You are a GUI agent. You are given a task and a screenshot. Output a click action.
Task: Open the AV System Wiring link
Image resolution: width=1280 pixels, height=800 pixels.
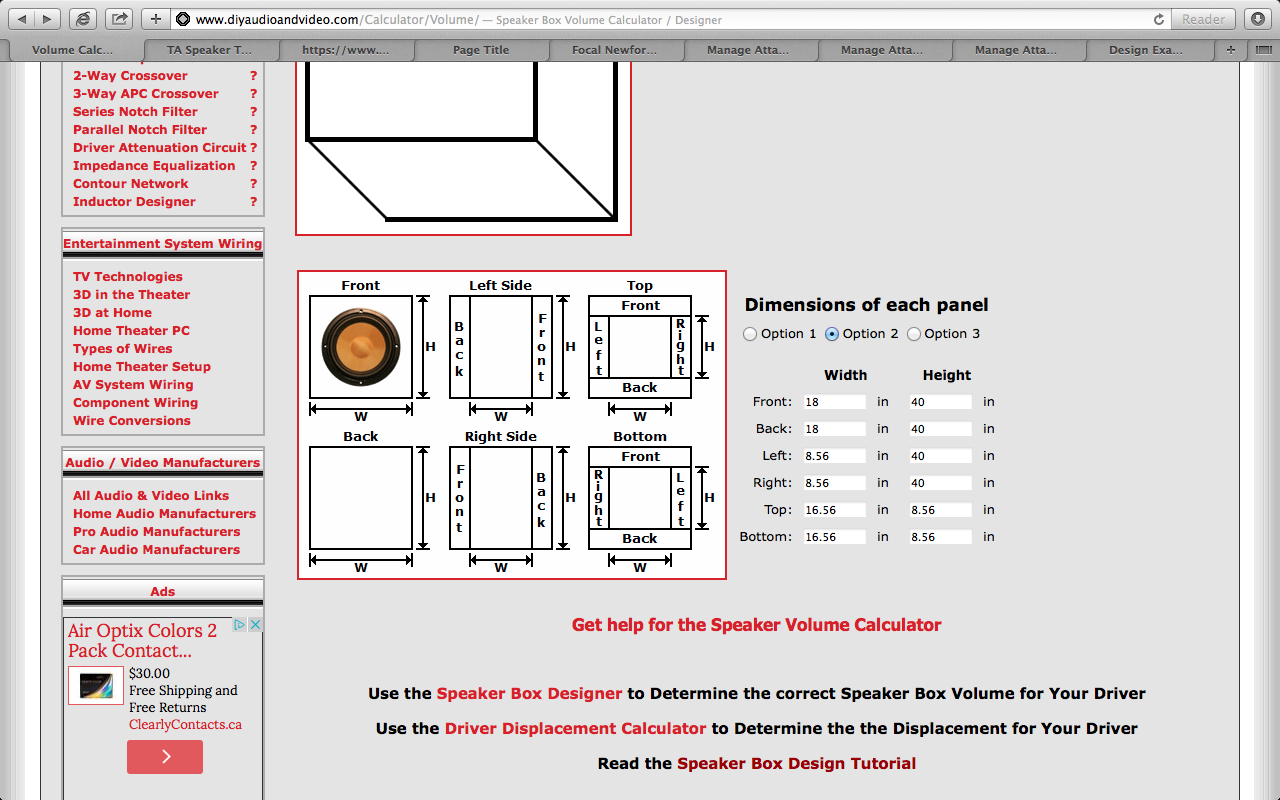(133, 385)
